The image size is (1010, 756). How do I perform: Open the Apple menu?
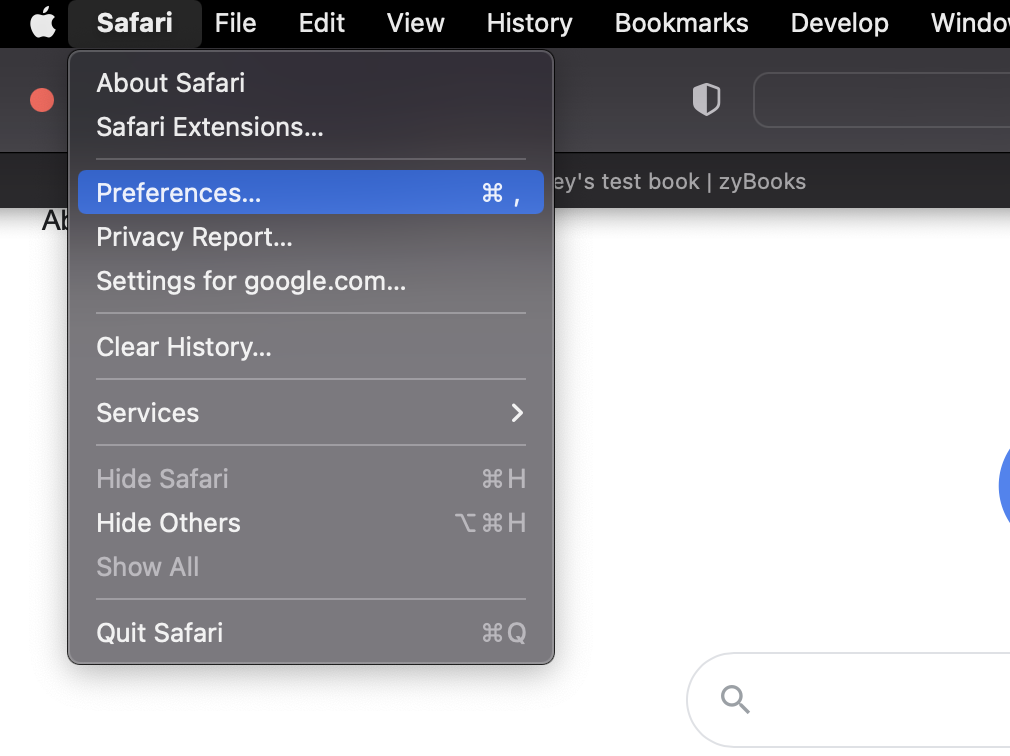click(x=43, y=24)
